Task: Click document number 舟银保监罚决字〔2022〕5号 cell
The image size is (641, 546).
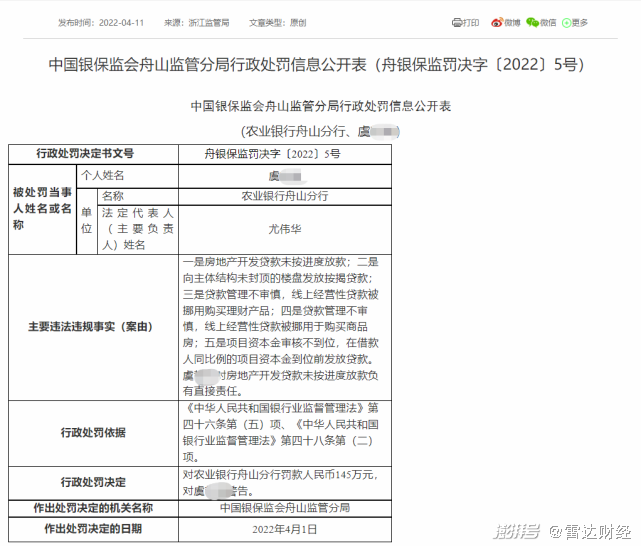Action: click(x=285, y=154)
